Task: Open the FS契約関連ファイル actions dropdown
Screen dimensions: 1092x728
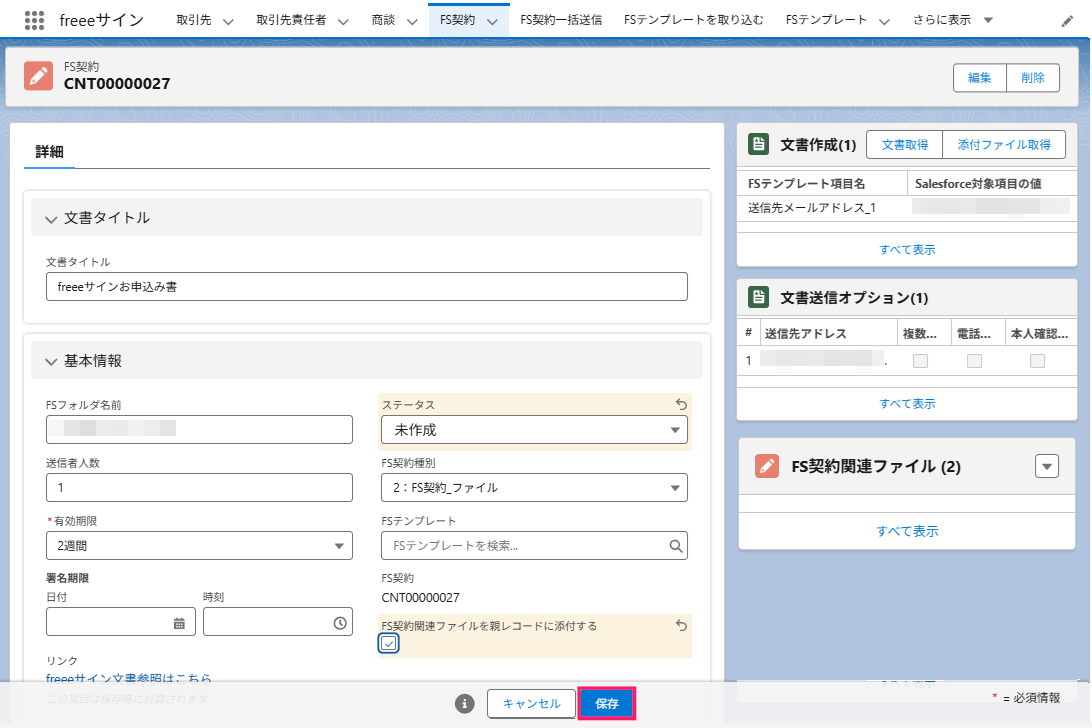Action: [x=1047, y=466]
